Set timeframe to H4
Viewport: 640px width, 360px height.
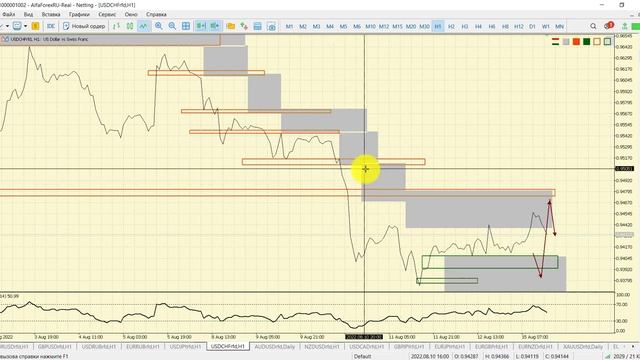point(478,26)
